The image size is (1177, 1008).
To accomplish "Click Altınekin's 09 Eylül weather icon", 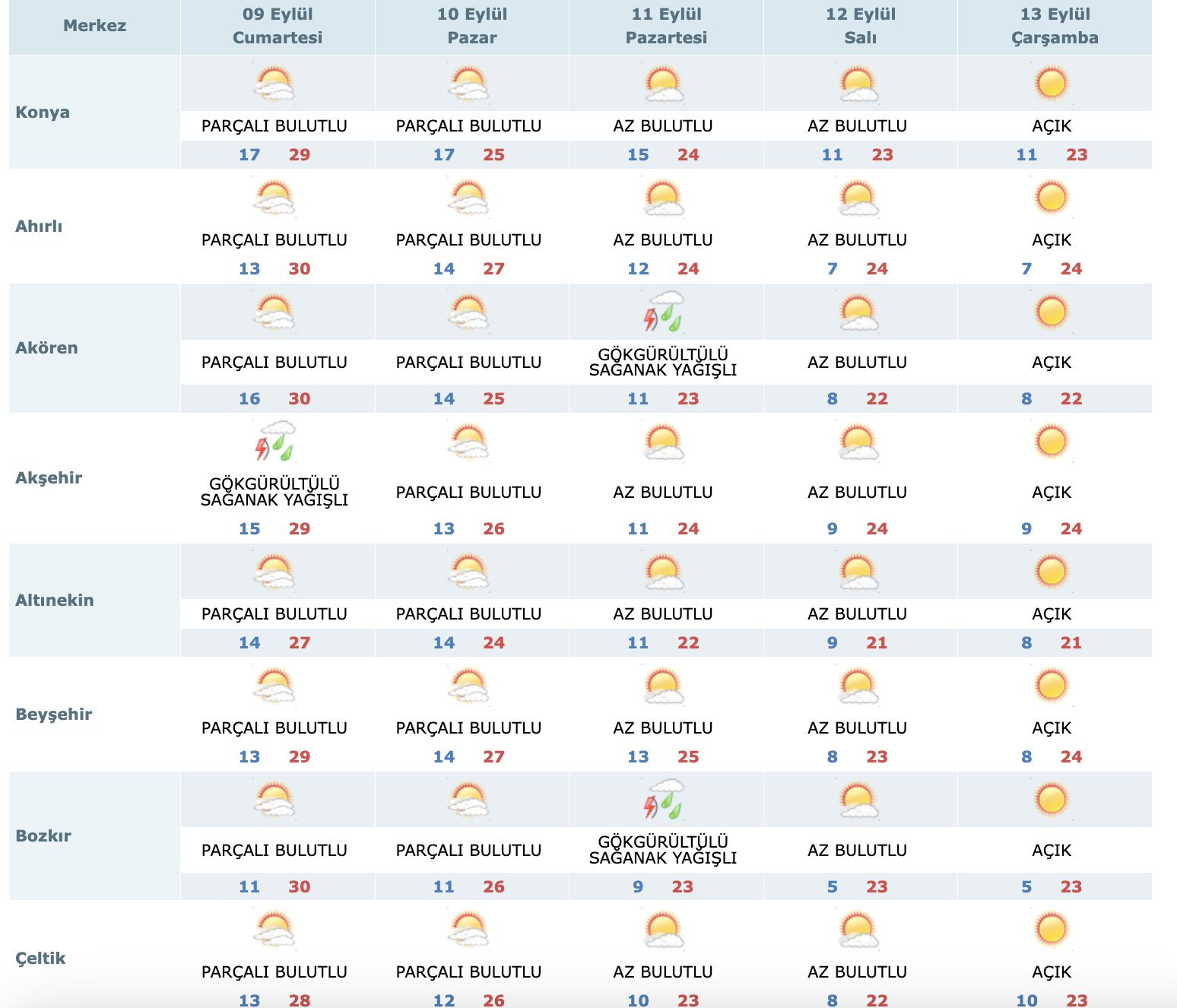I will click(274, 572).
